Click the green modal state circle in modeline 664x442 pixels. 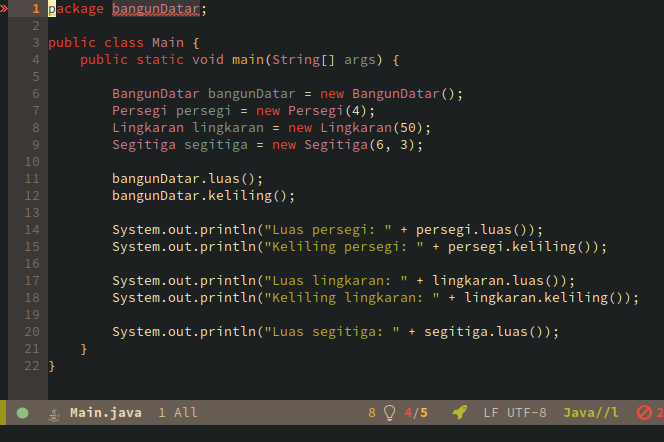tap(23, 412)
